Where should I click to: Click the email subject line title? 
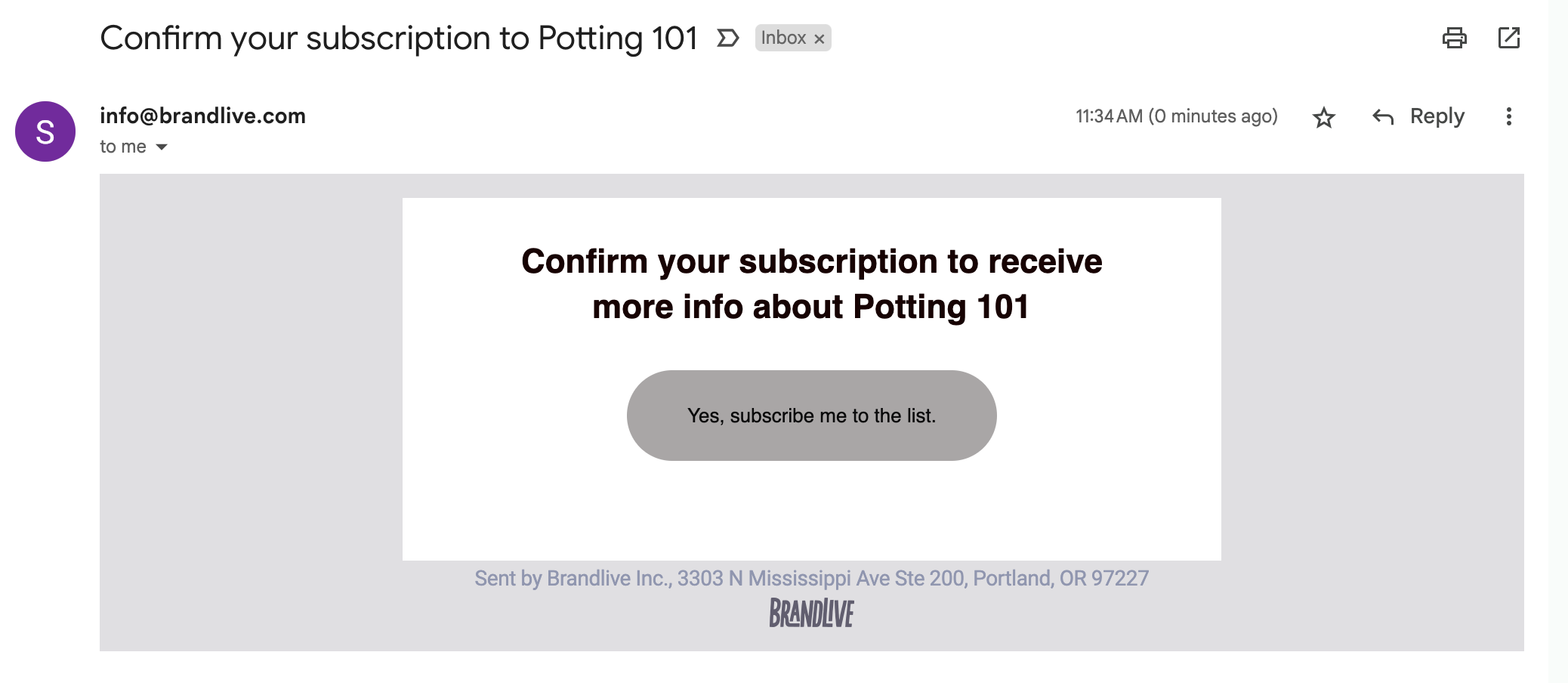[x=399, y=38]
